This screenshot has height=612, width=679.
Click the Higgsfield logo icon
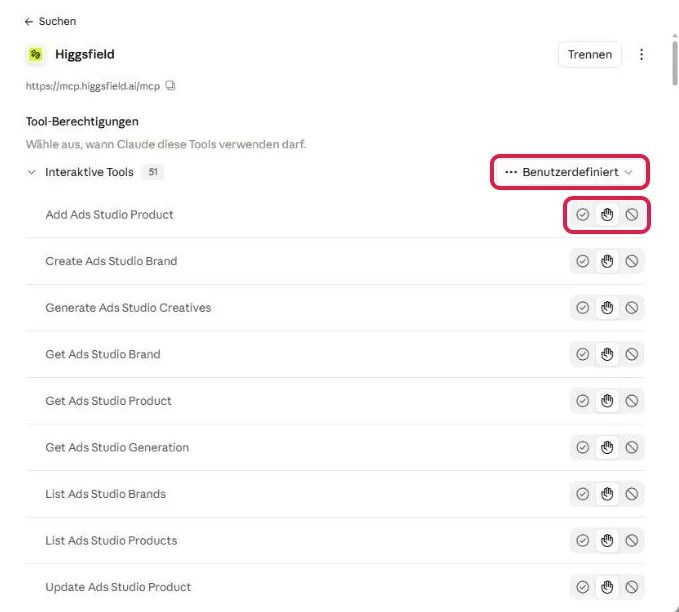click(x=36, y=55)
